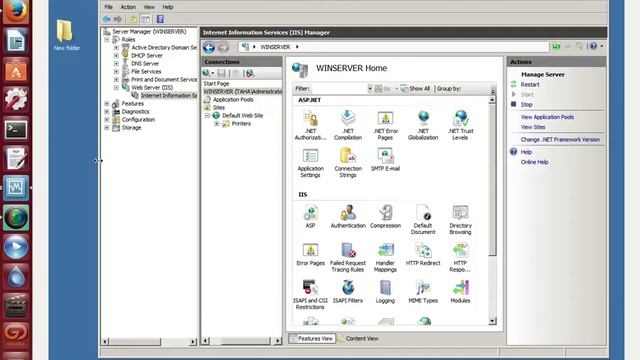Open Error Pages feature in IIS group
The width and height of the screenshot is (640, 360).
pyautogui.click(x=310, y=254)
